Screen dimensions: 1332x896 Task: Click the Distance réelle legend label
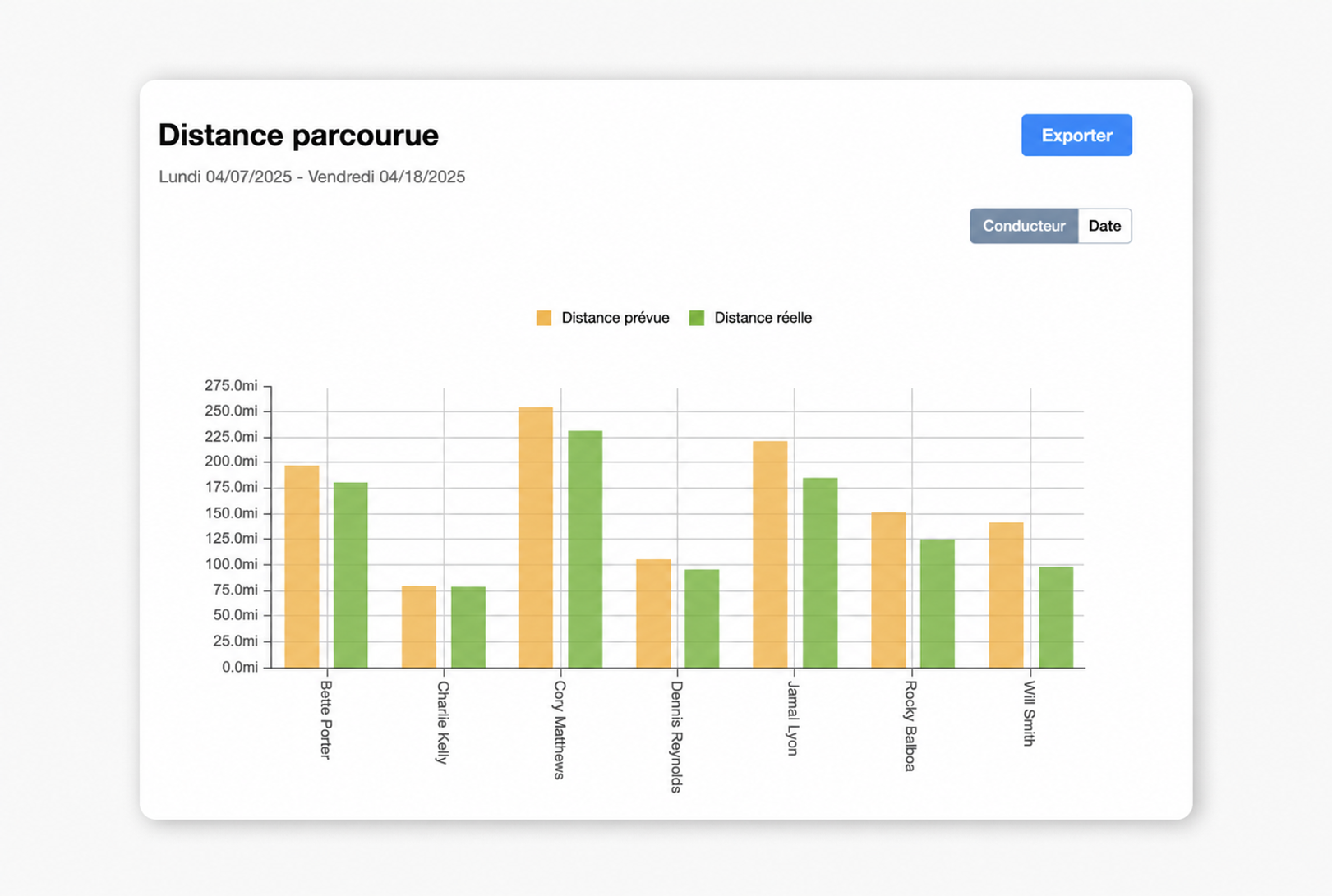click(x=763, y=318)
